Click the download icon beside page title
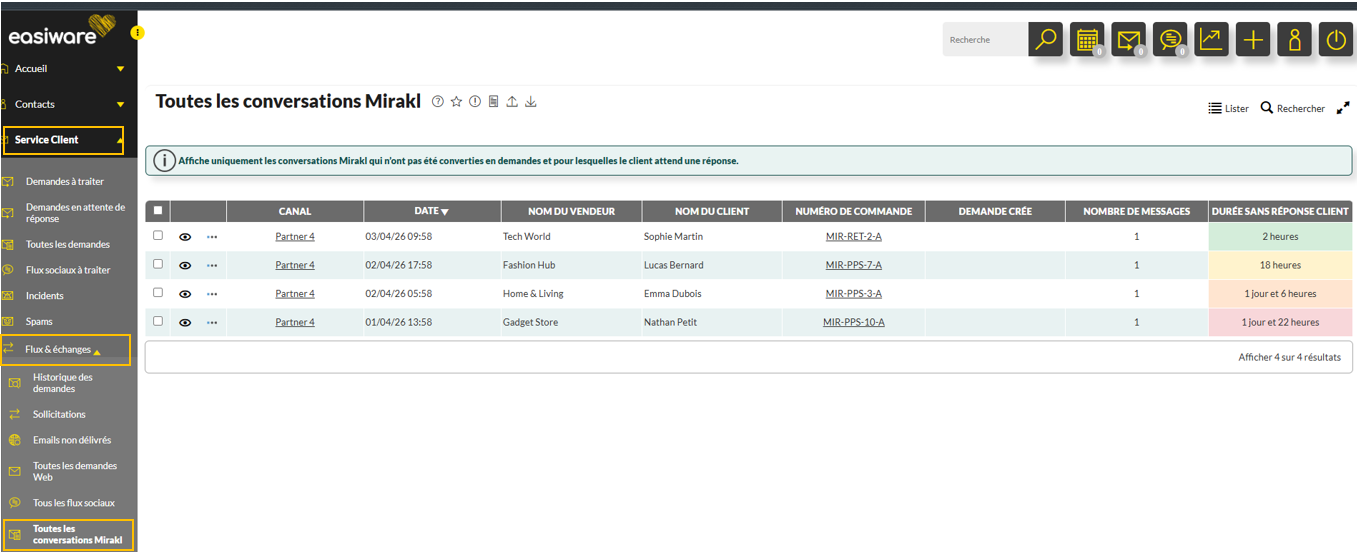 point(531,101)
